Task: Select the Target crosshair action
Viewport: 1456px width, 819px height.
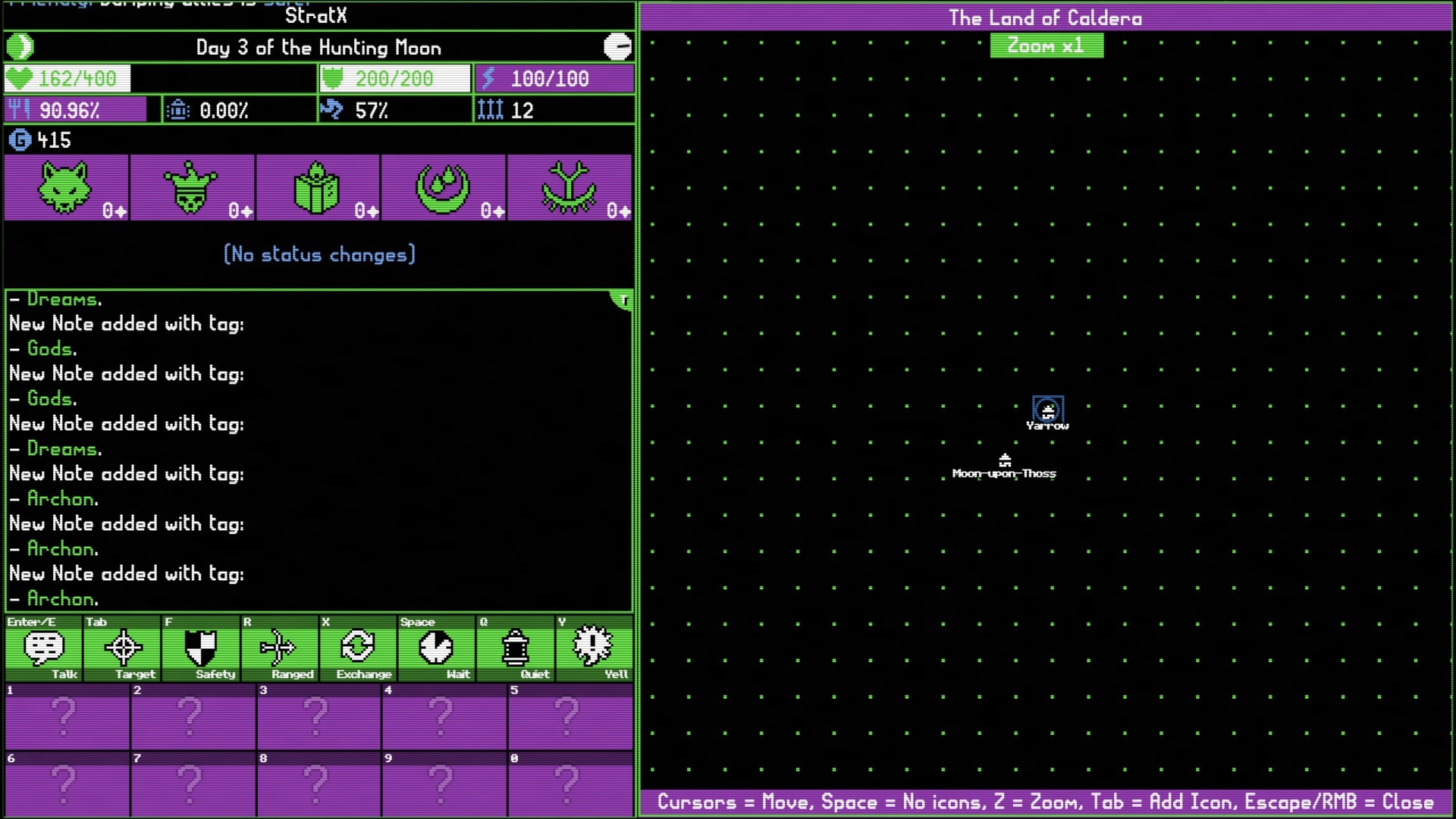Action: coord(123,648)
